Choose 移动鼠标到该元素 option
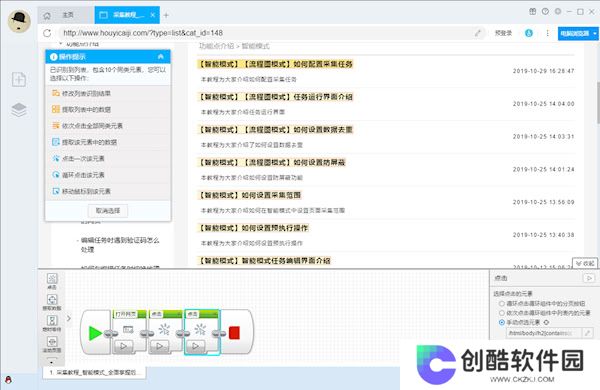600x390 pixels. (108, 191)
